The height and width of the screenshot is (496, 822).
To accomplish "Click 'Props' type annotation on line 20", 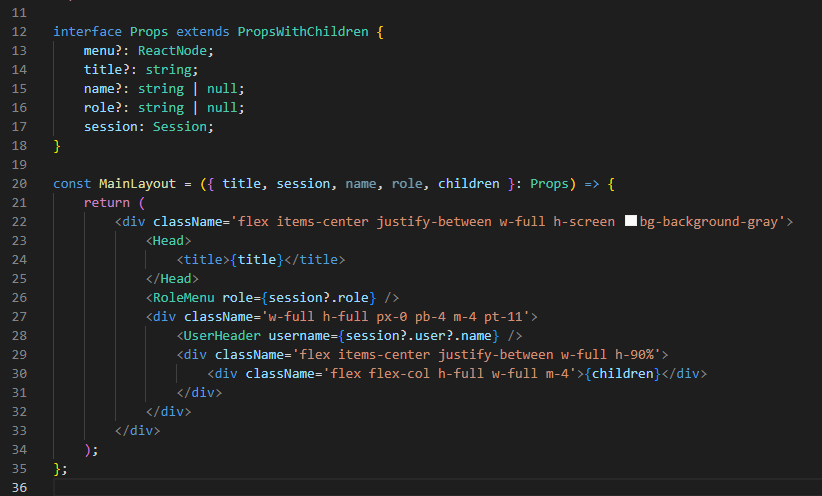I will (549, 184).
